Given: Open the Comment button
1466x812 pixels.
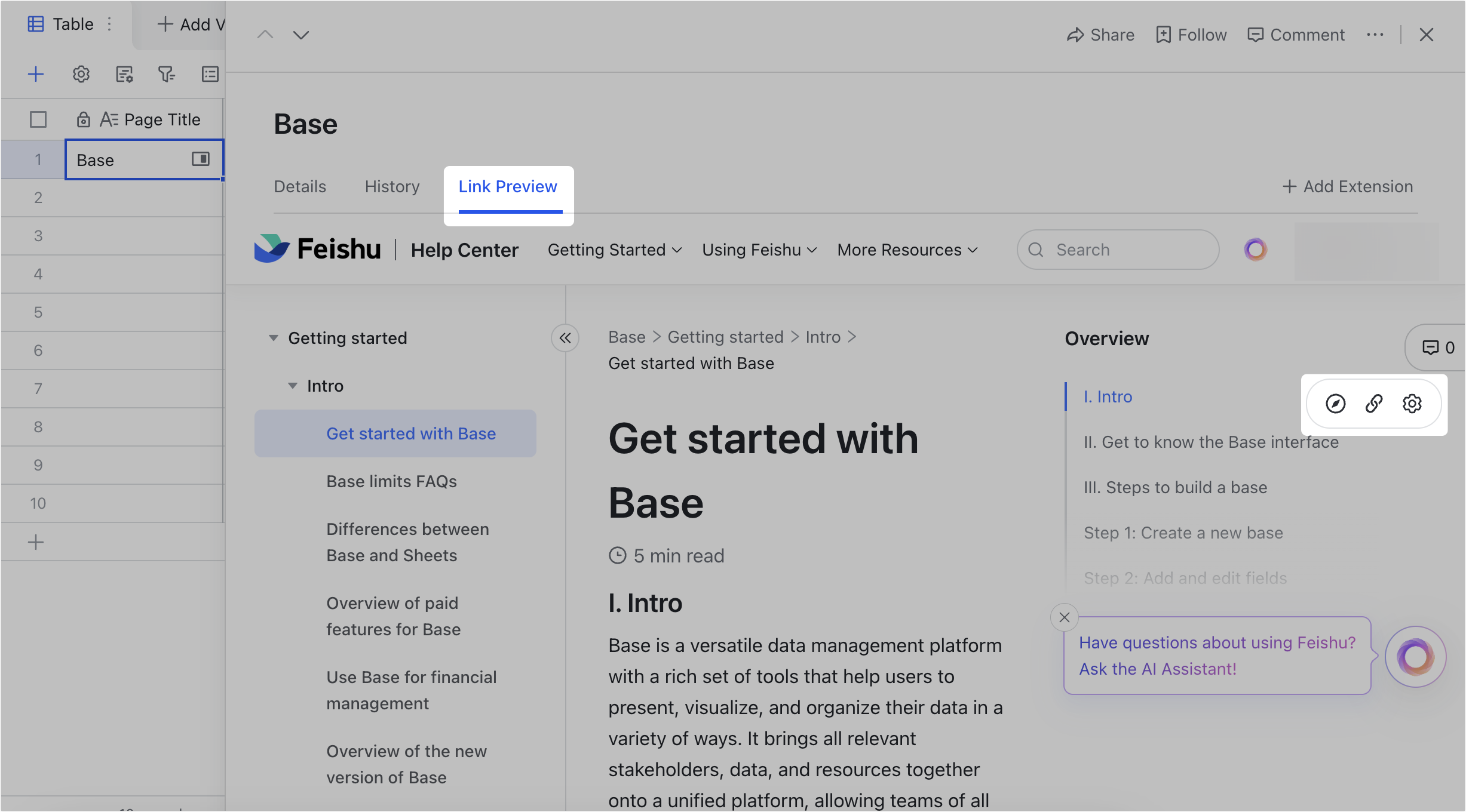Looking at the screenshot, I should 1296,35.
